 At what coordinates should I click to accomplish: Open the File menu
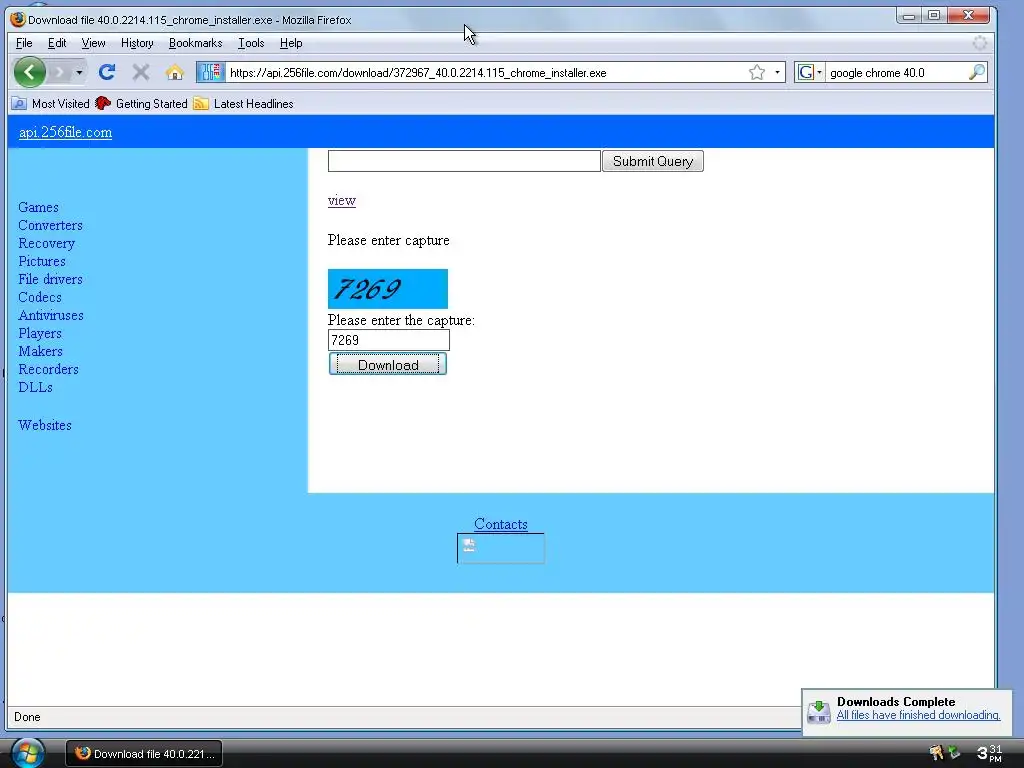(x=24, y=43)
